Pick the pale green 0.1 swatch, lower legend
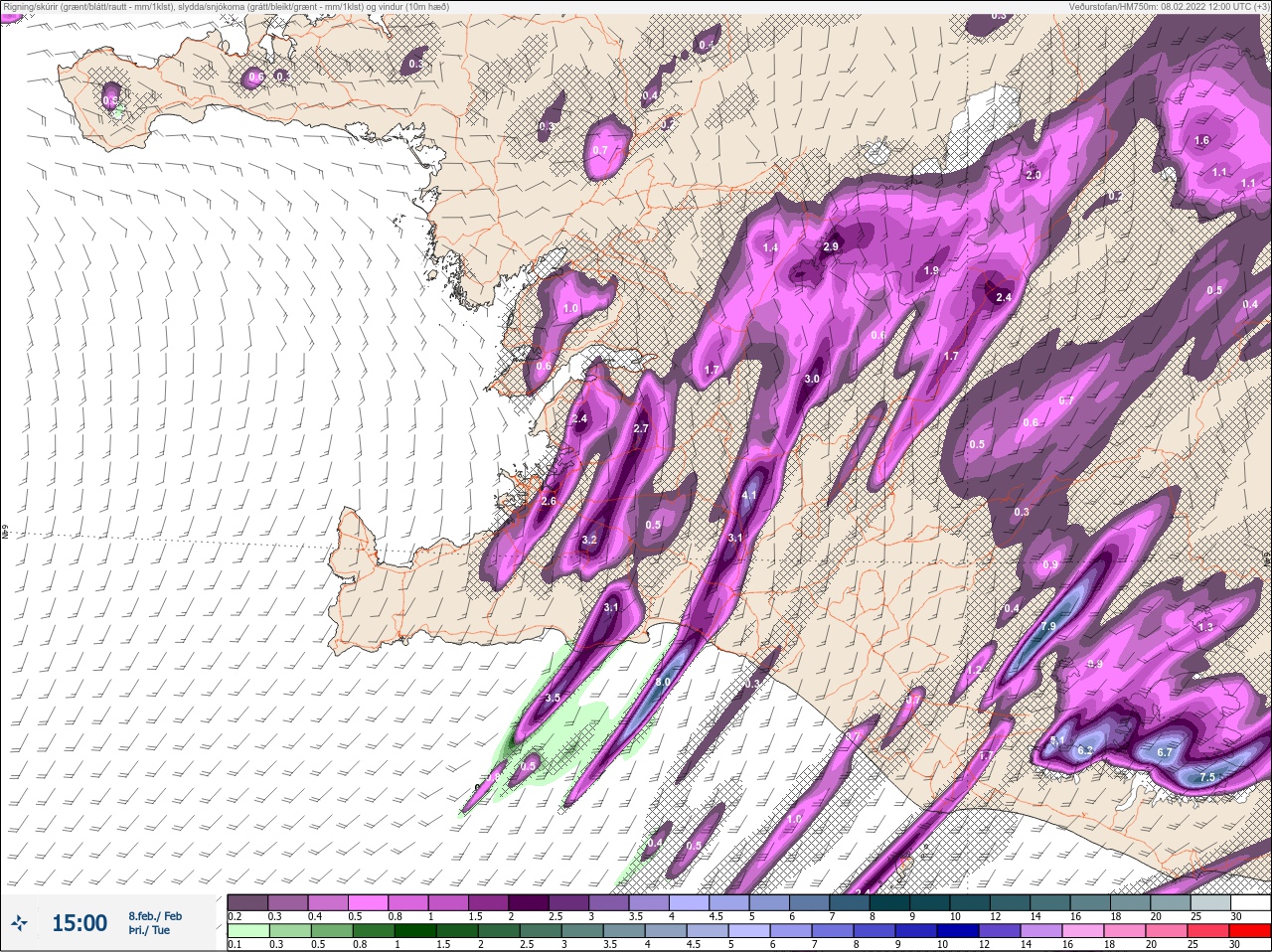Image resolution: width=1272 pixels, height=952 pixels. coord(247,931)
